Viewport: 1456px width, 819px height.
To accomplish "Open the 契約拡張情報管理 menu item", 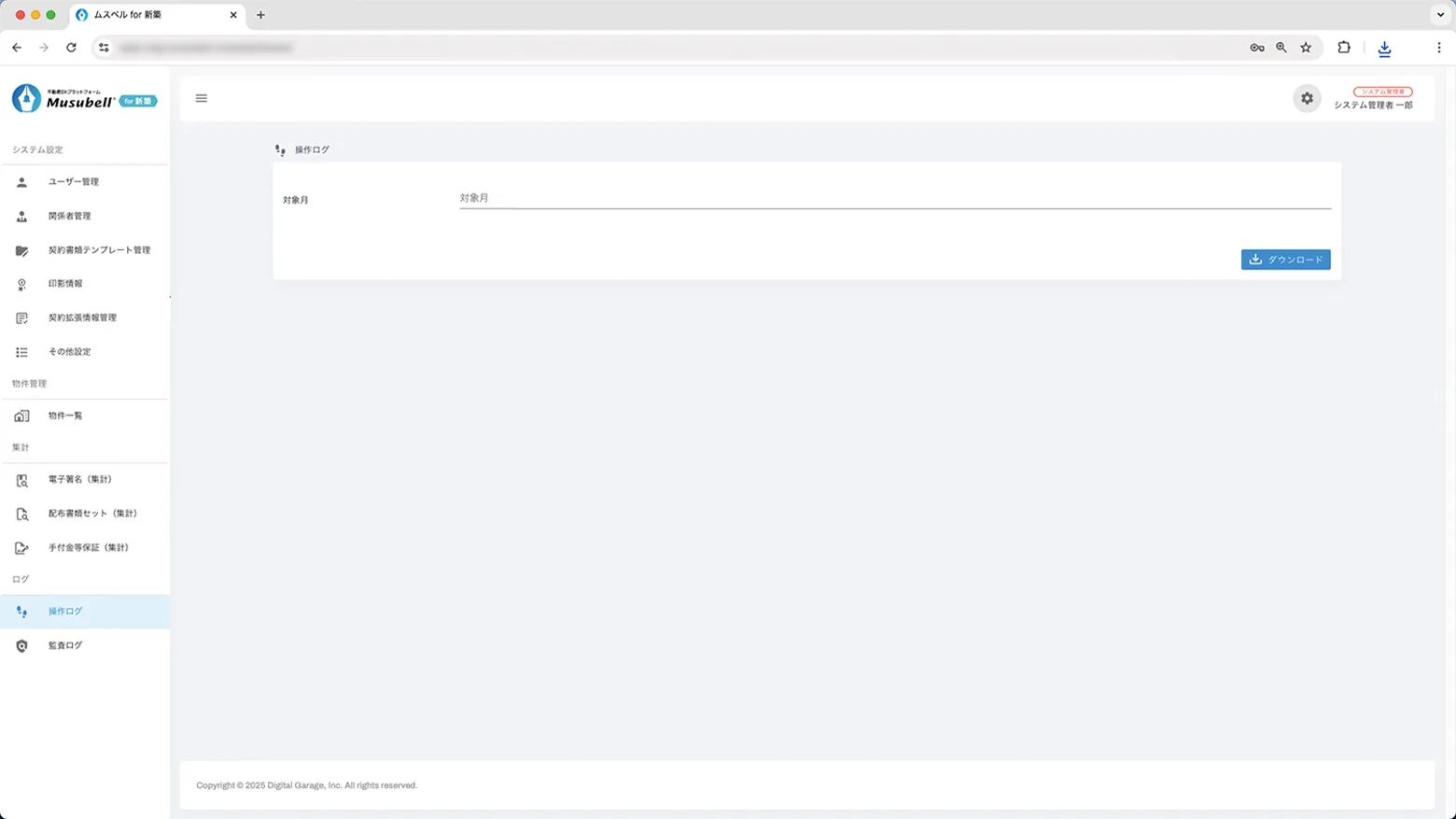I will coord(82,318).
